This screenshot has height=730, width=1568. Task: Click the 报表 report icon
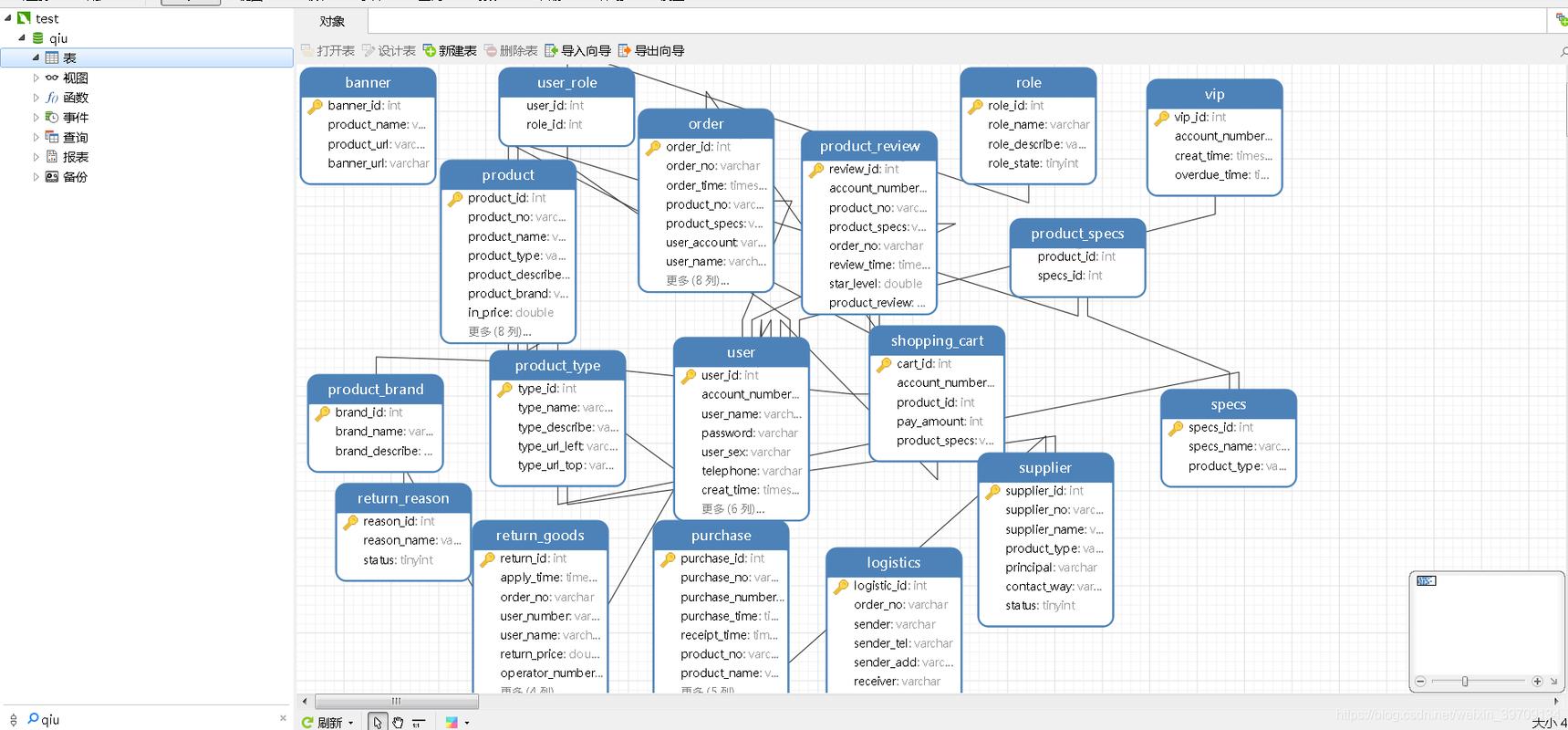tap(52, 157)
